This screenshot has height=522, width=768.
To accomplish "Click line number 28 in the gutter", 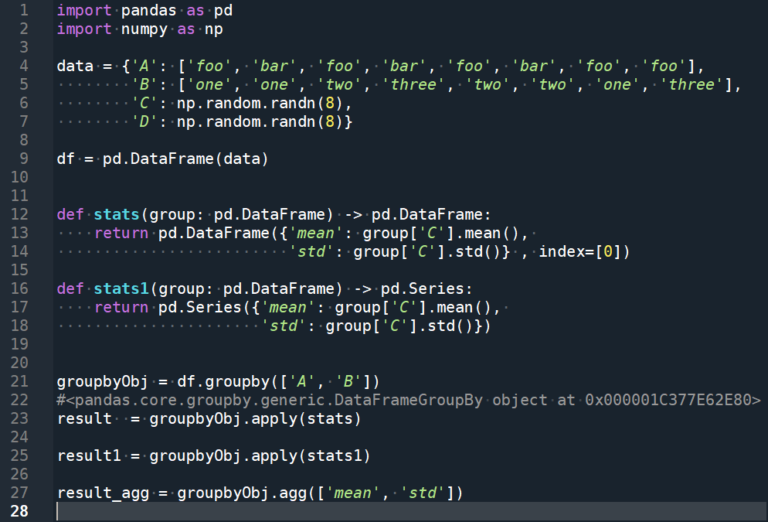I will coord(20,511).
